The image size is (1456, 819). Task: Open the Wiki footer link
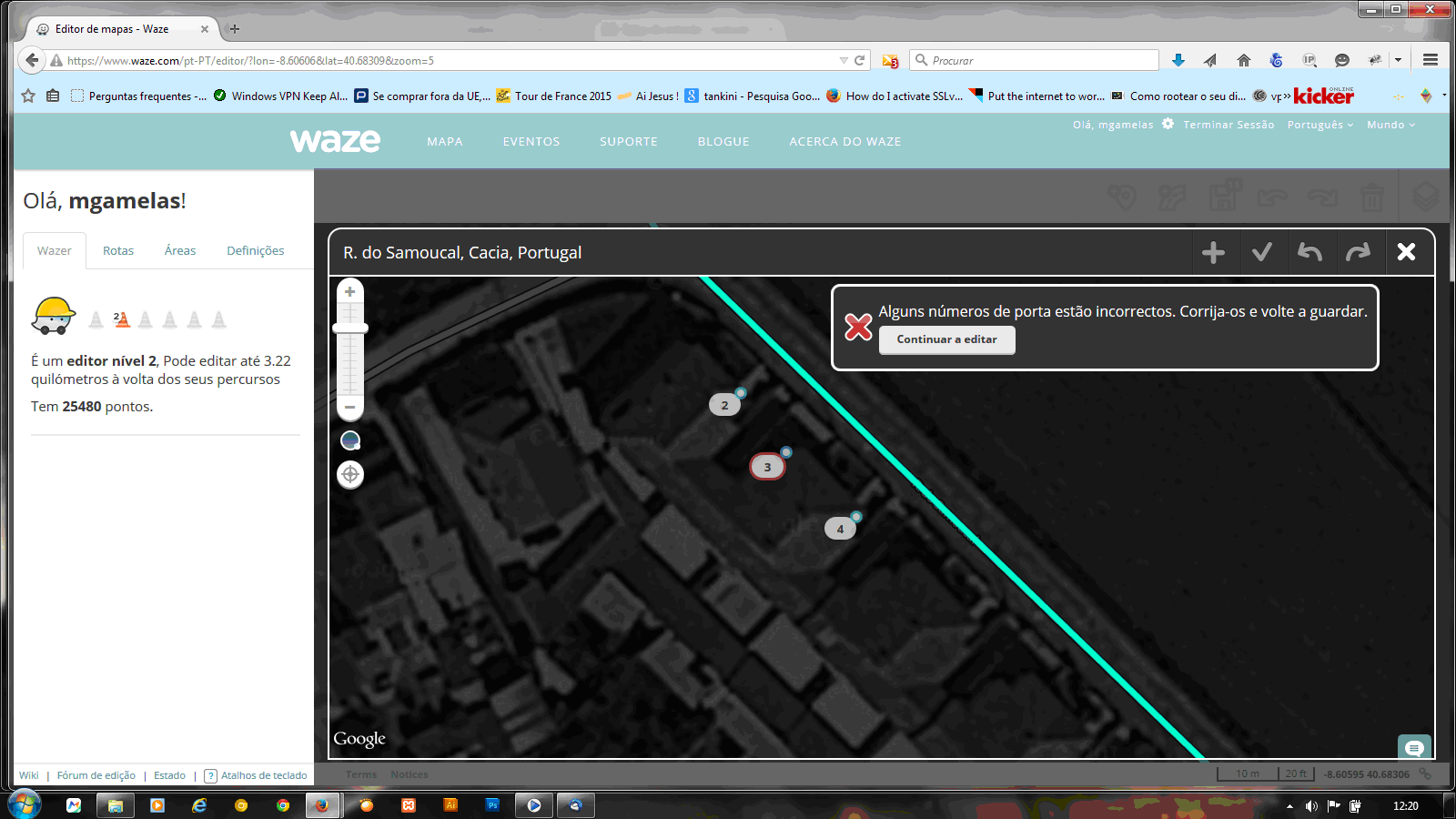29,775
